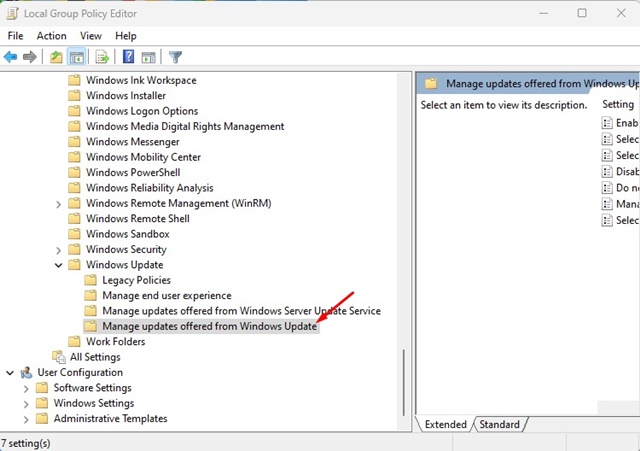Select Windows Mobility Center folder

click(x=143, y=157)
